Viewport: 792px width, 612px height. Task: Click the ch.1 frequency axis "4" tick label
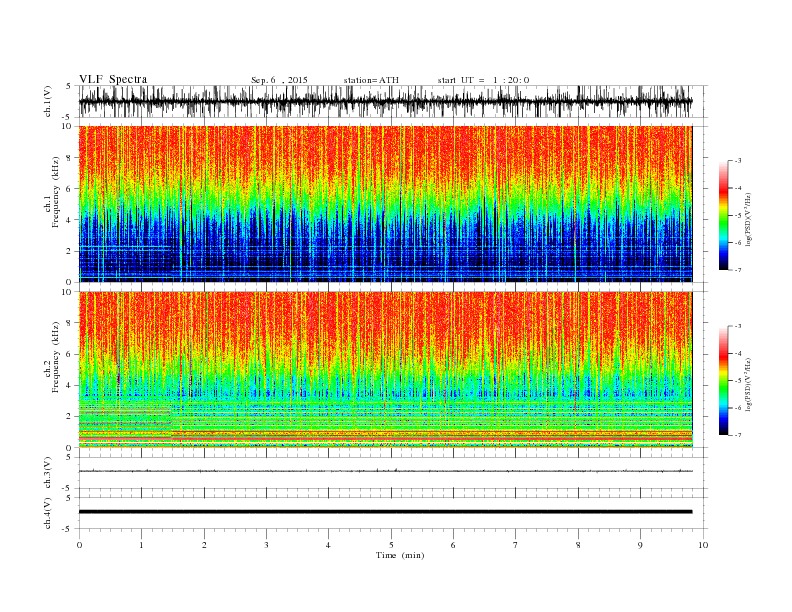[x=69, y=220]
